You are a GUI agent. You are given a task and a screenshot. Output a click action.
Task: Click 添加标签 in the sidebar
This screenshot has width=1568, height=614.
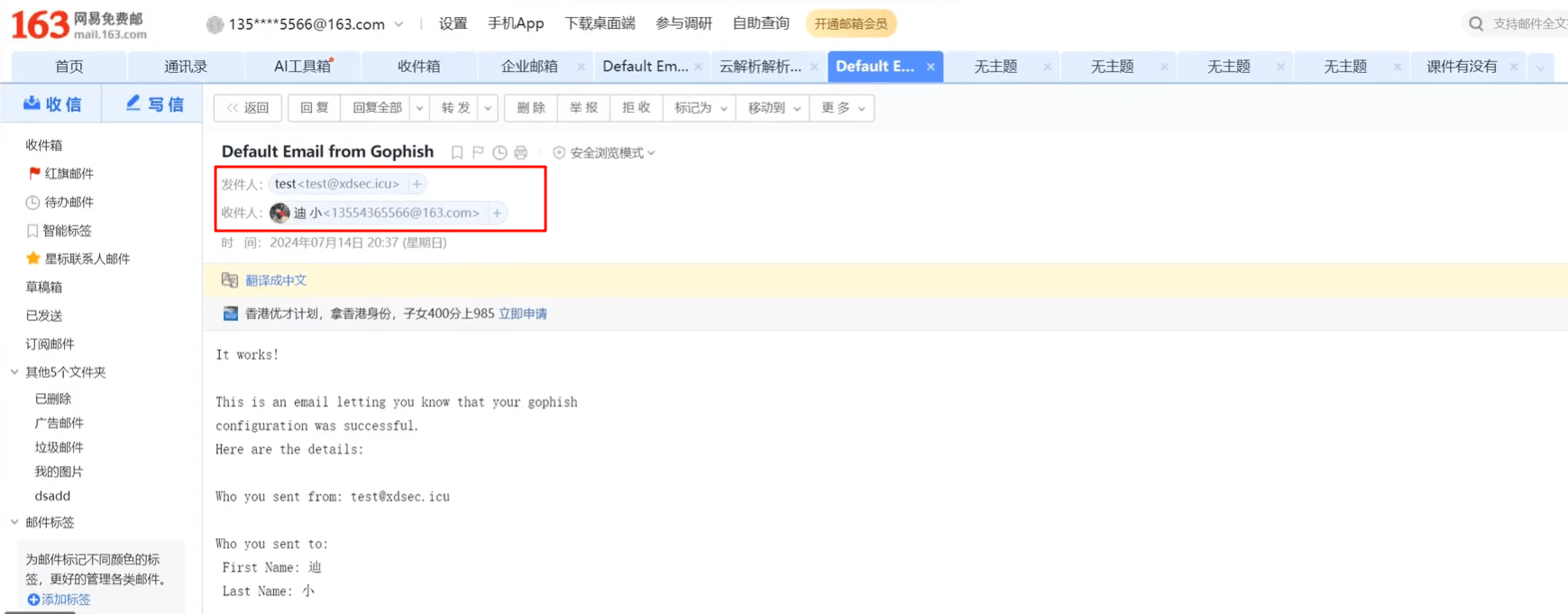(x=59, y=600)
